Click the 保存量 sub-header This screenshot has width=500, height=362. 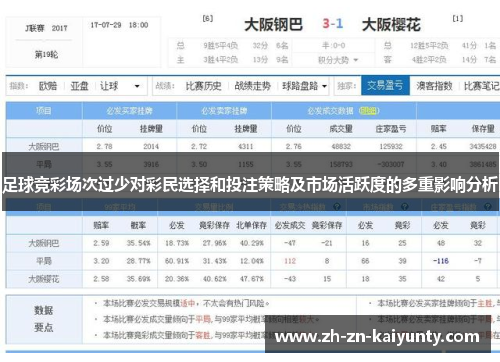point(483,129)
